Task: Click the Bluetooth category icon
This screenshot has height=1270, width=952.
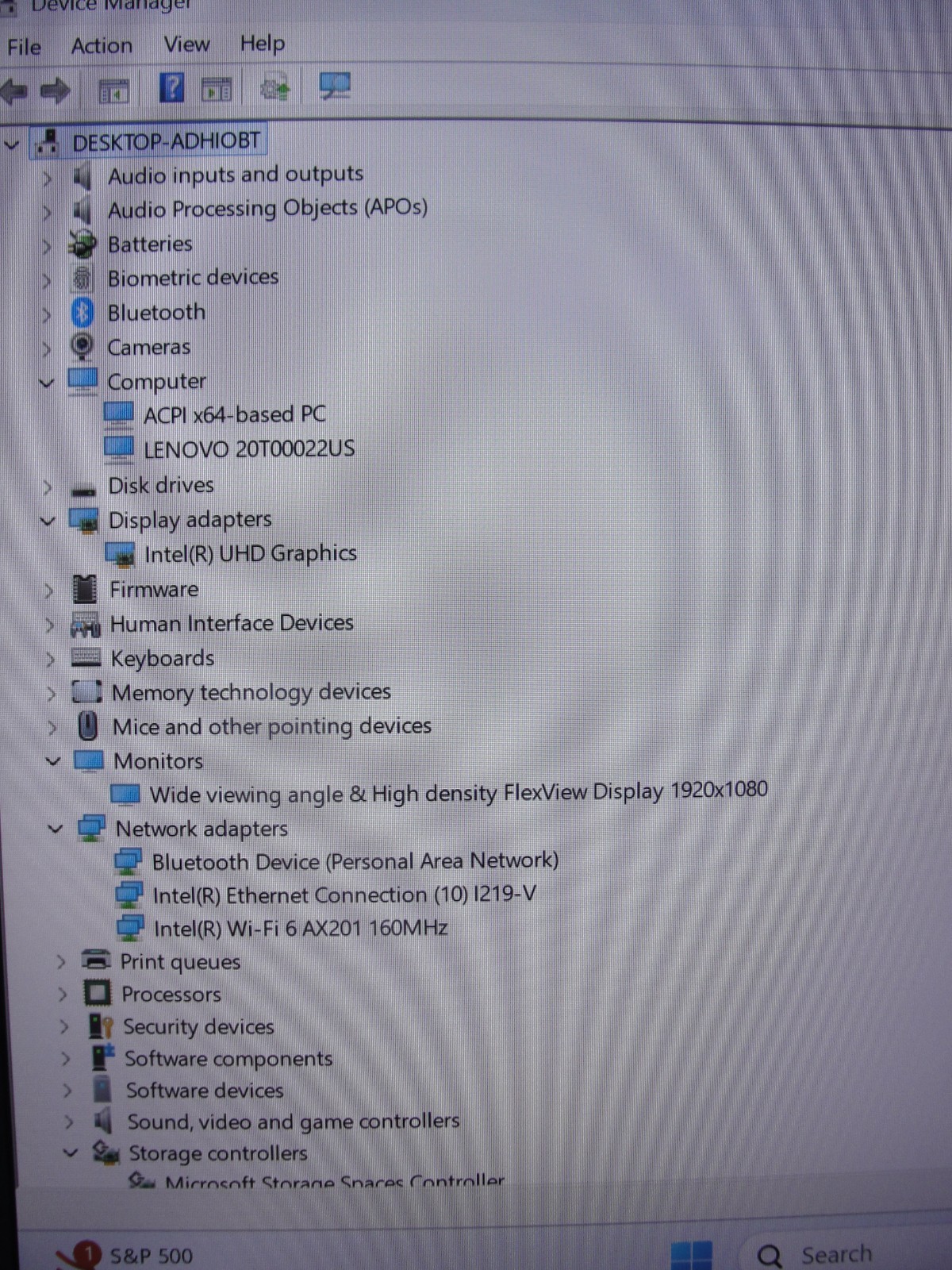Action: [83, 313]
